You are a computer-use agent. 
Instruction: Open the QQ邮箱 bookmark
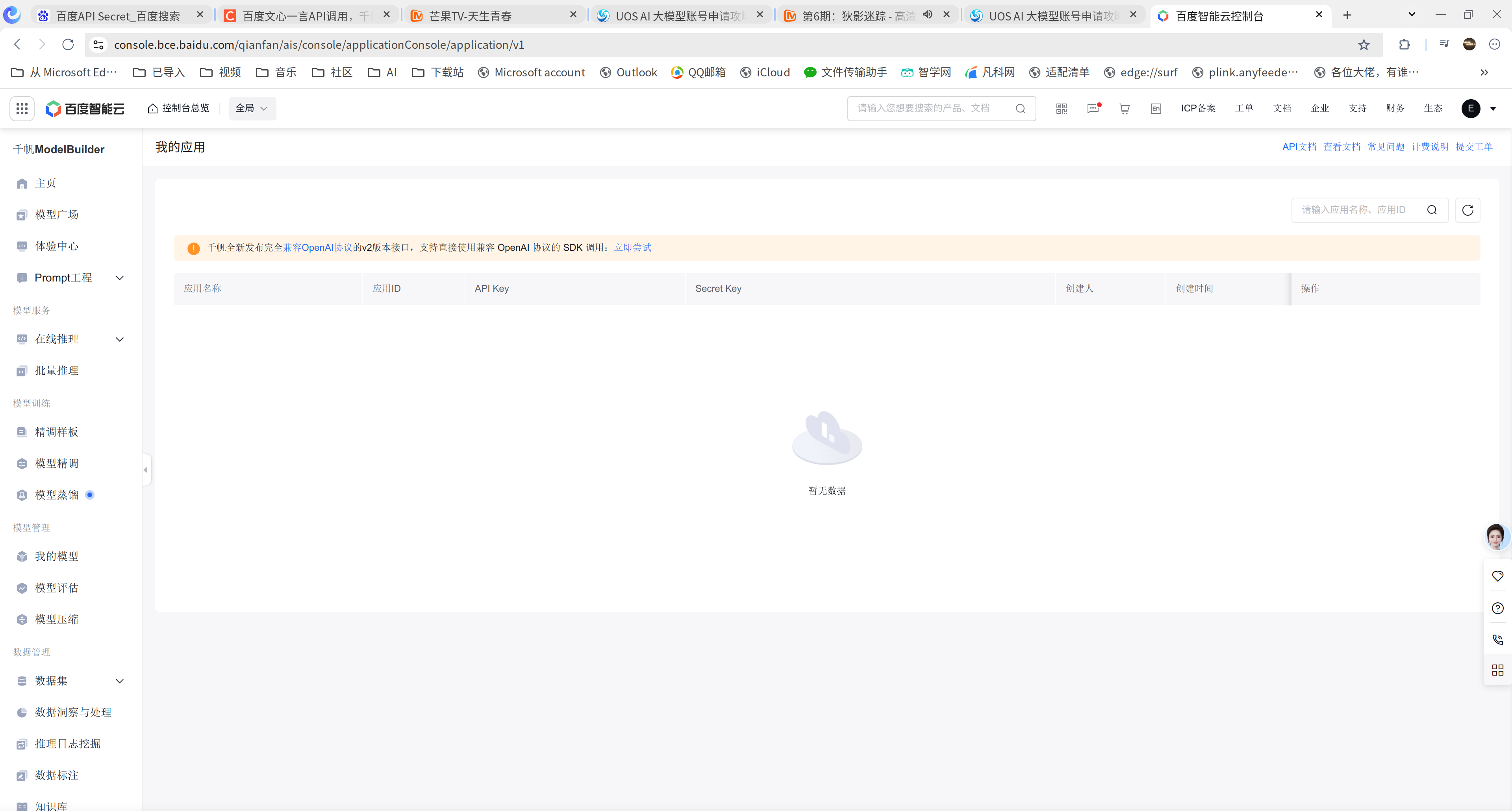[x=698, y=73]
